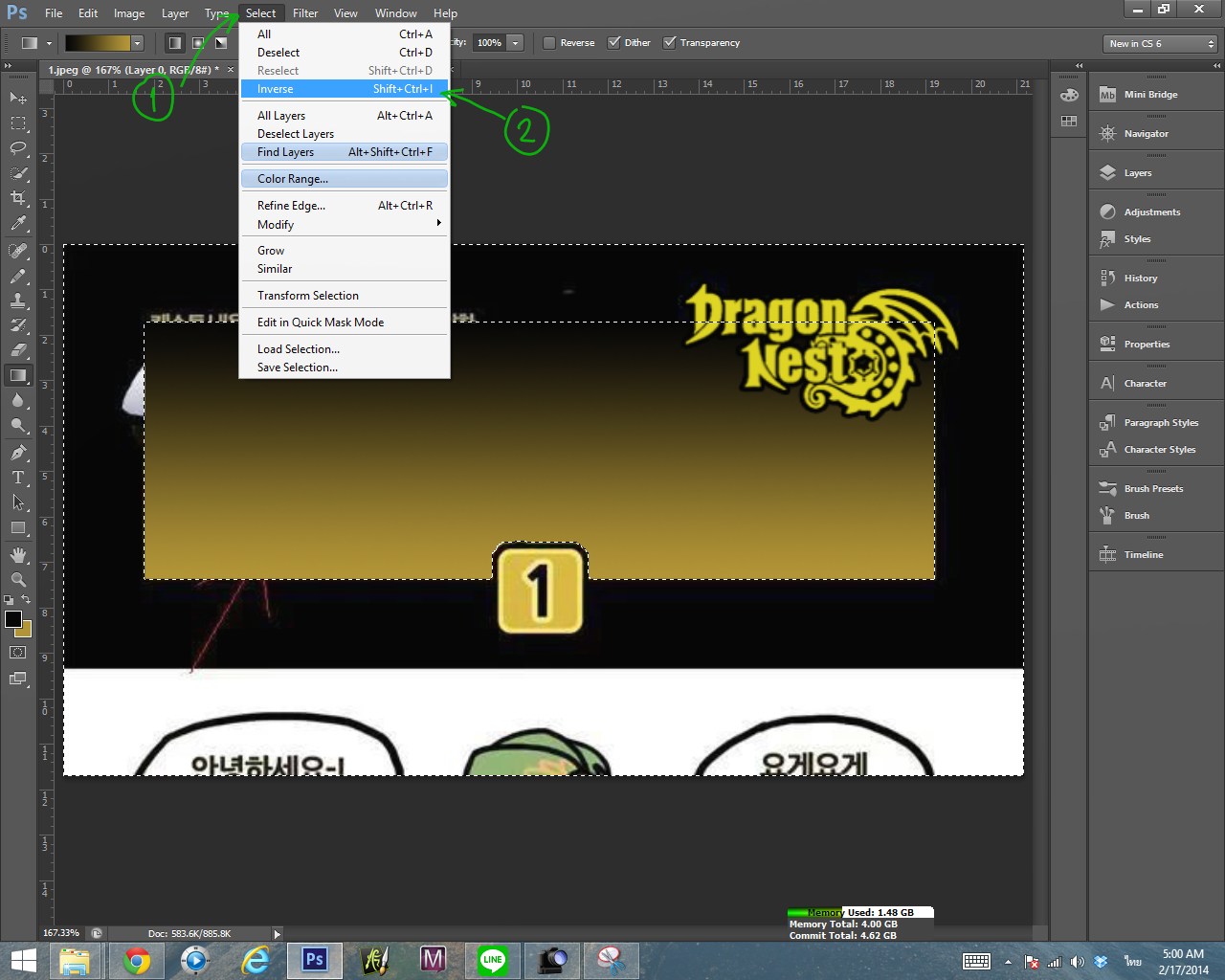The width and height of the screenshot is (1225, 980).
Task: Change the screen mode icon
Action: [18, 679]
